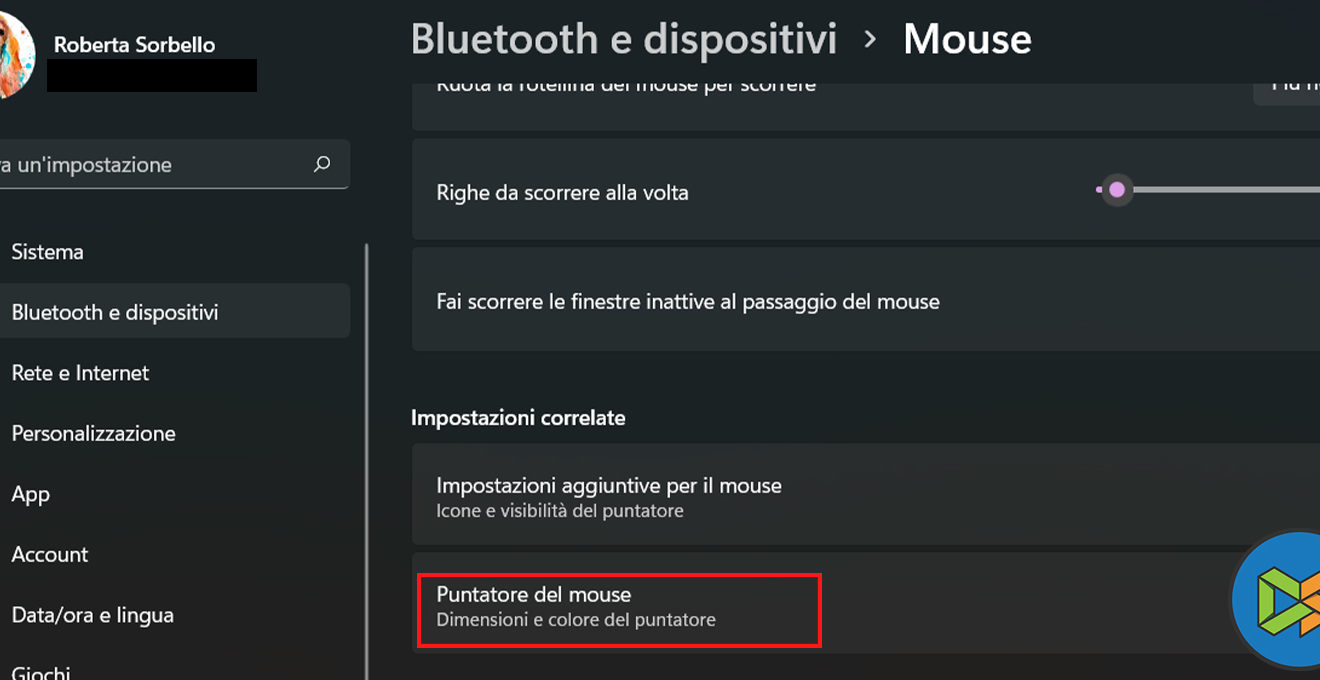Click the lines-to-scroll slider thumb
The image size is (1320, 680).
[1117, 190]
